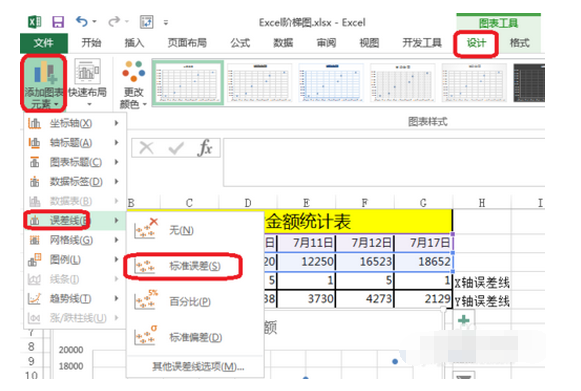Viewport: 581px width, 391px height.
Task: Open the 文件 tab
Action: point(44,43)
